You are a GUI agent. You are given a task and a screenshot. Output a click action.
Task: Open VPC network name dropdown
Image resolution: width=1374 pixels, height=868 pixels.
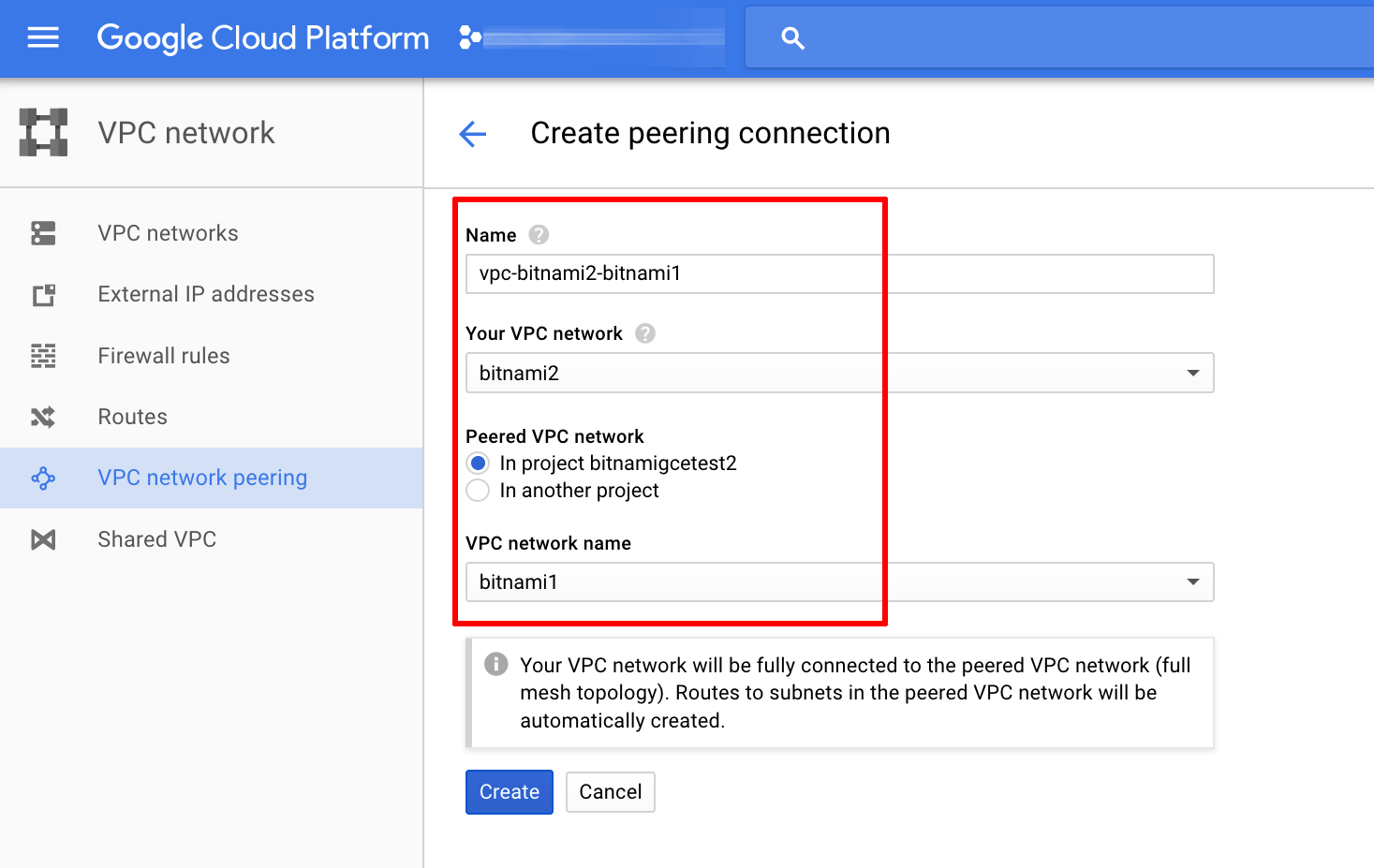tap(839, 582)
